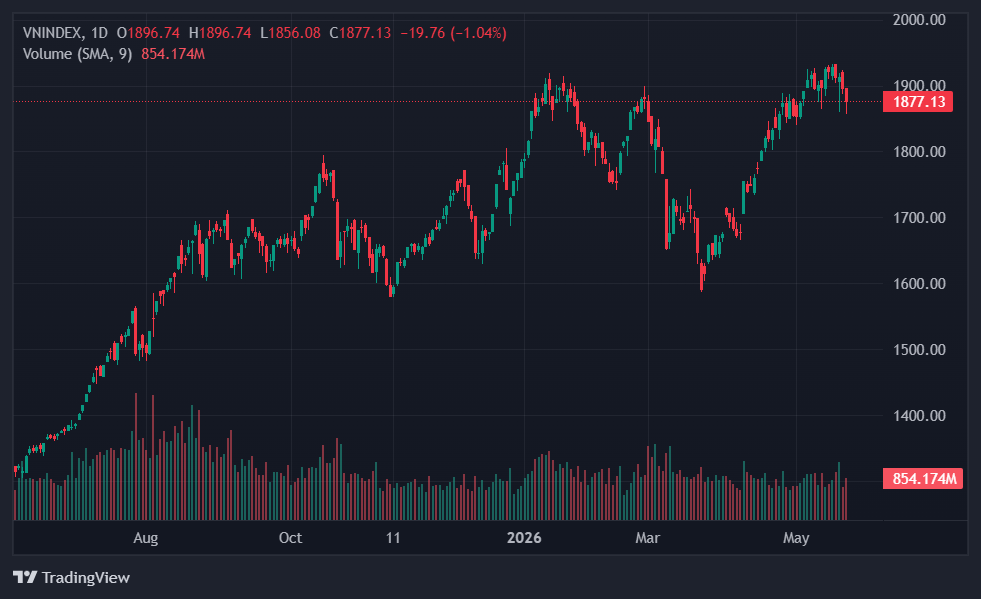Click the red 854.174M volume axis label
The width and height of the screenshot is (981, 599).
(x=923, y=479)
